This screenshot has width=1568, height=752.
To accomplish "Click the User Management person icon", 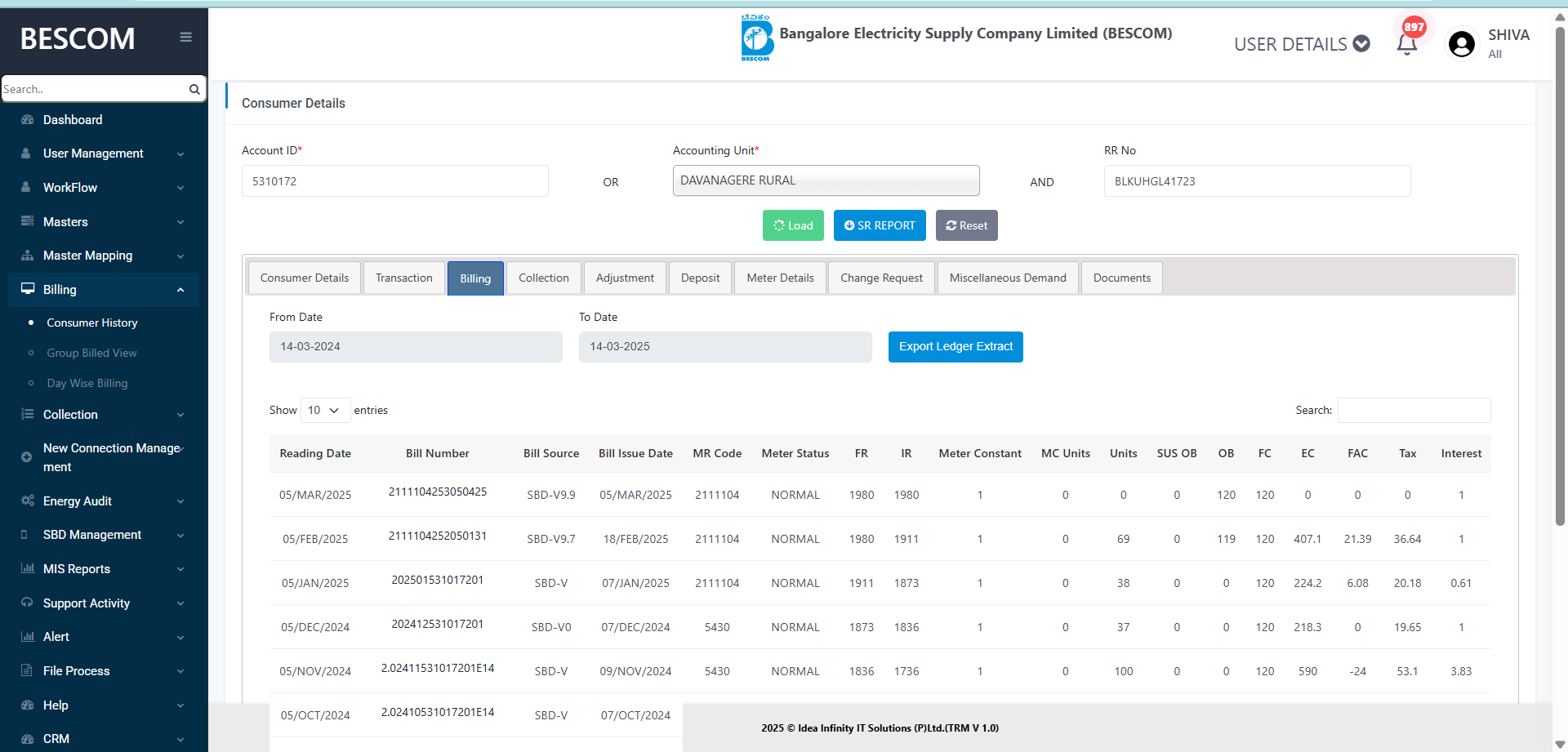I will point(26,153).
